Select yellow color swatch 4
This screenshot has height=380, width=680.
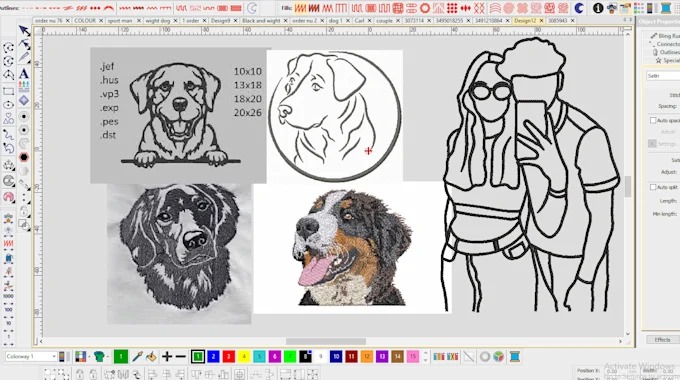click(x=244, y=357)
